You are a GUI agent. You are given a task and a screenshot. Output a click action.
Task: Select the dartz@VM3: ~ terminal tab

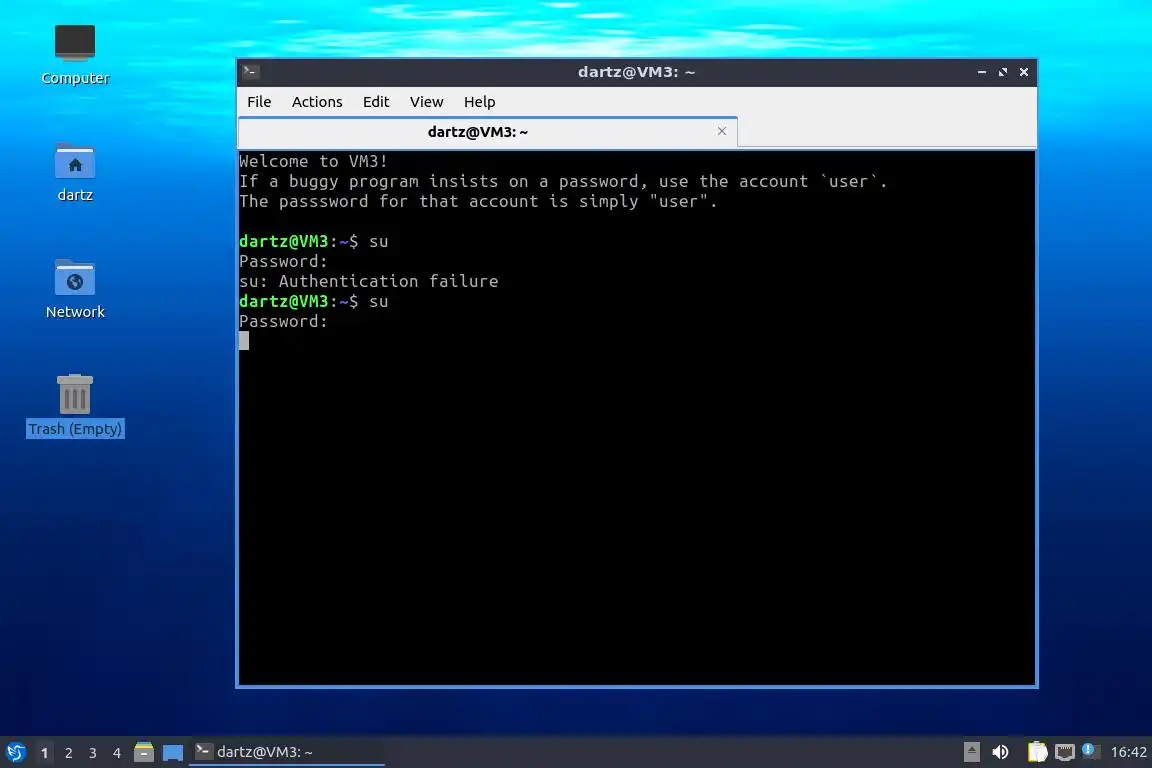click(488, 132)
